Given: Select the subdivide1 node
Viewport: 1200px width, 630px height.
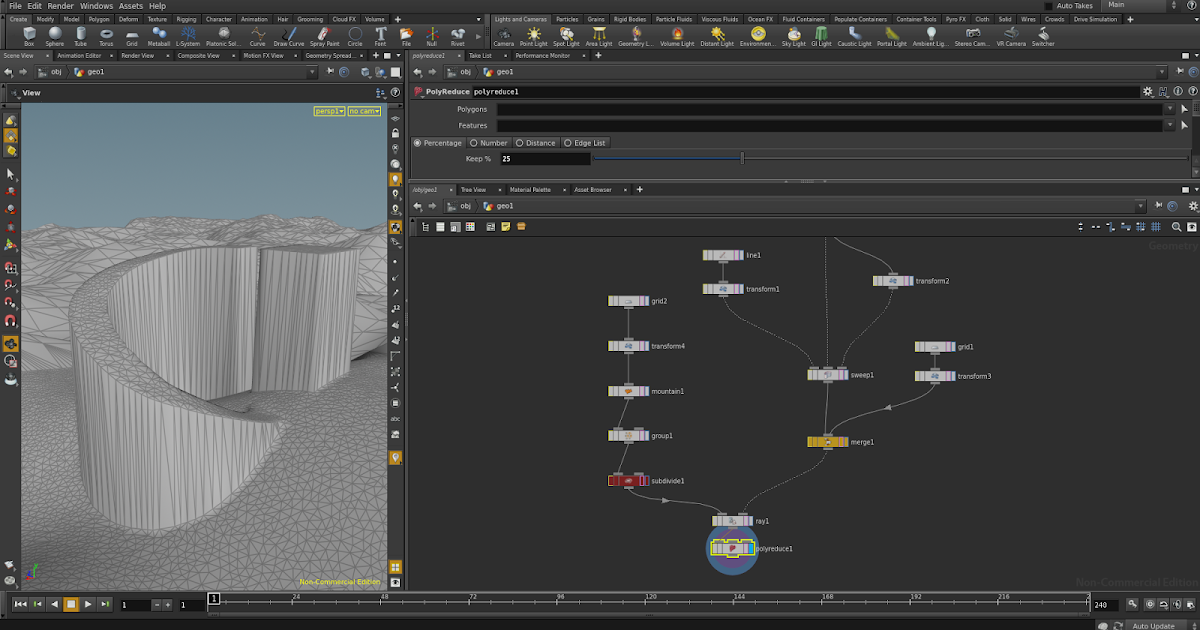Looking at the screenshot, I should [x=628, y=481].
